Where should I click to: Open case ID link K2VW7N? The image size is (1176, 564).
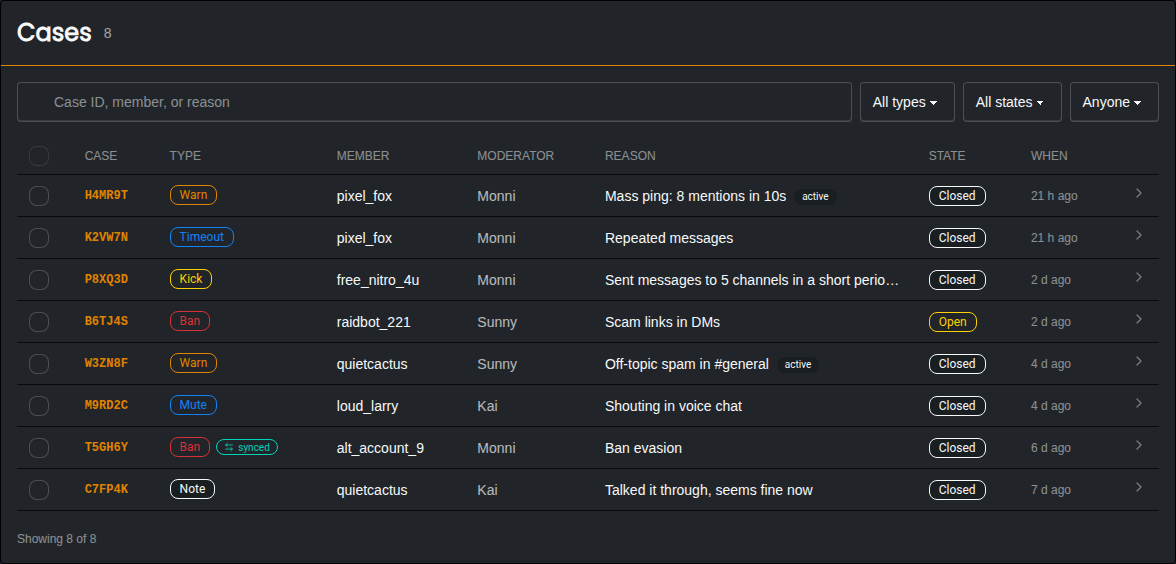pyautogui.click(x=106, y=237)
